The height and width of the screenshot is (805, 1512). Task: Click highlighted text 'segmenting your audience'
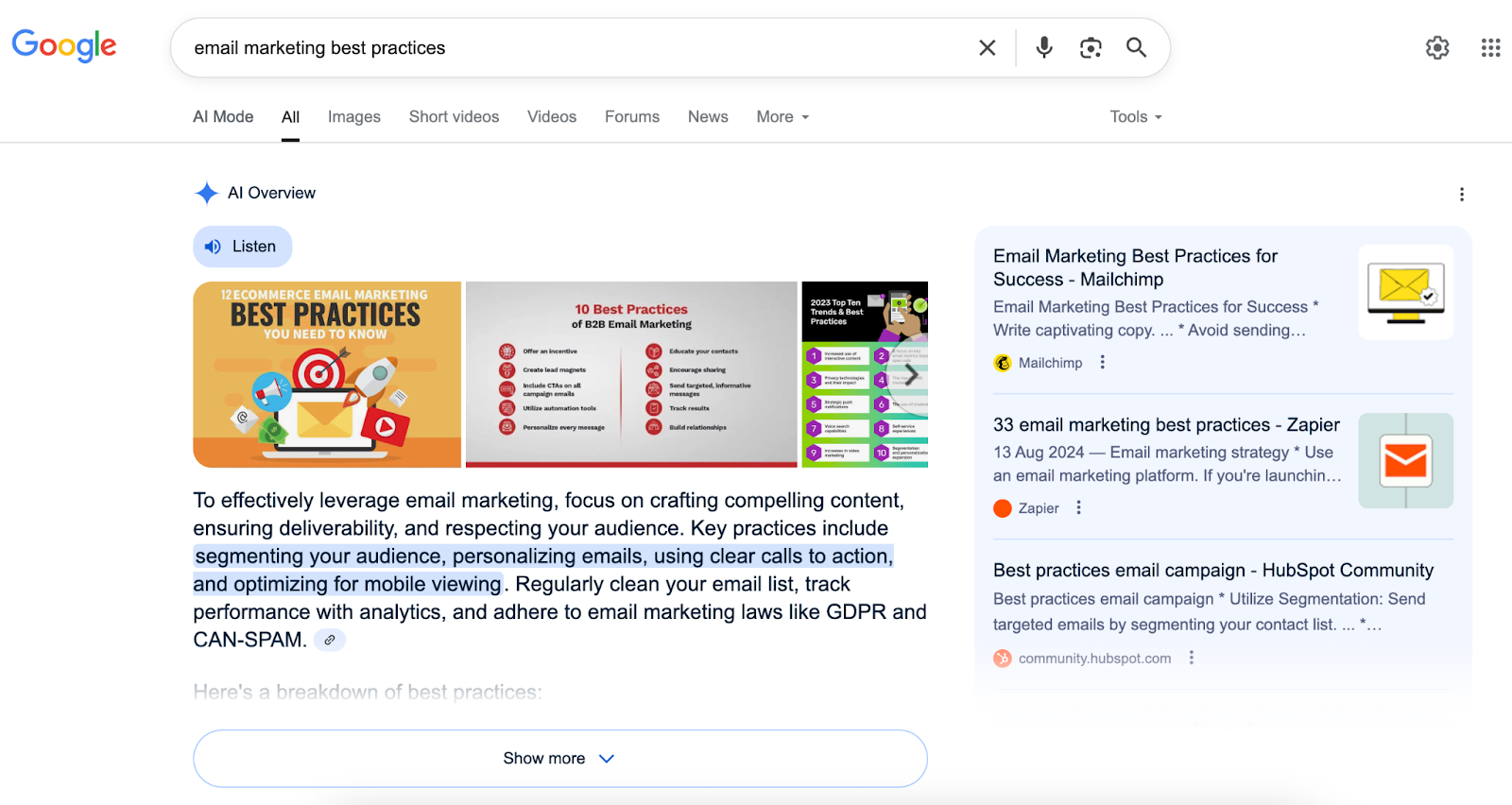[319, 557]
